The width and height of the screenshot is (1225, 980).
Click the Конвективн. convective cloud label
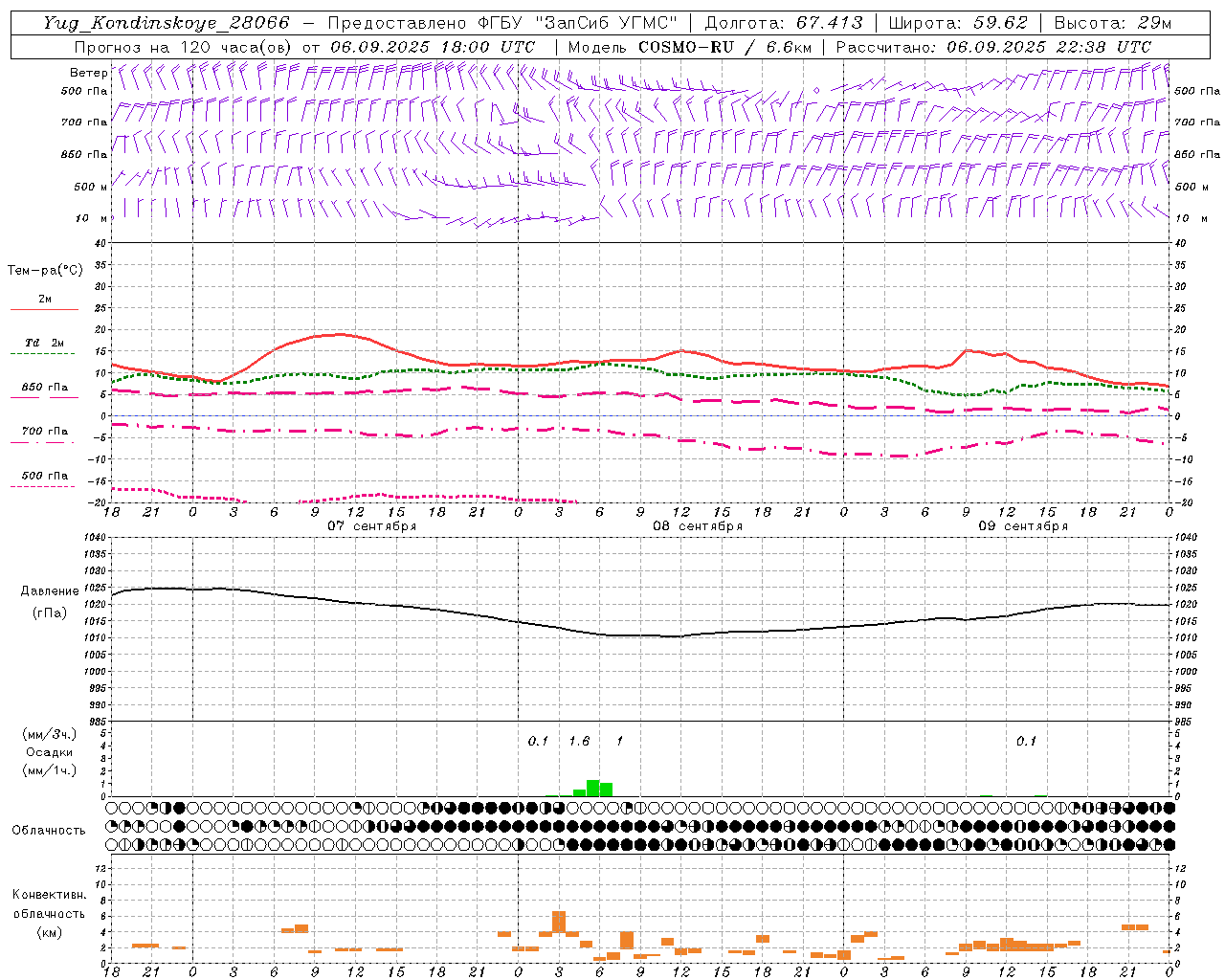click(50, 895)
